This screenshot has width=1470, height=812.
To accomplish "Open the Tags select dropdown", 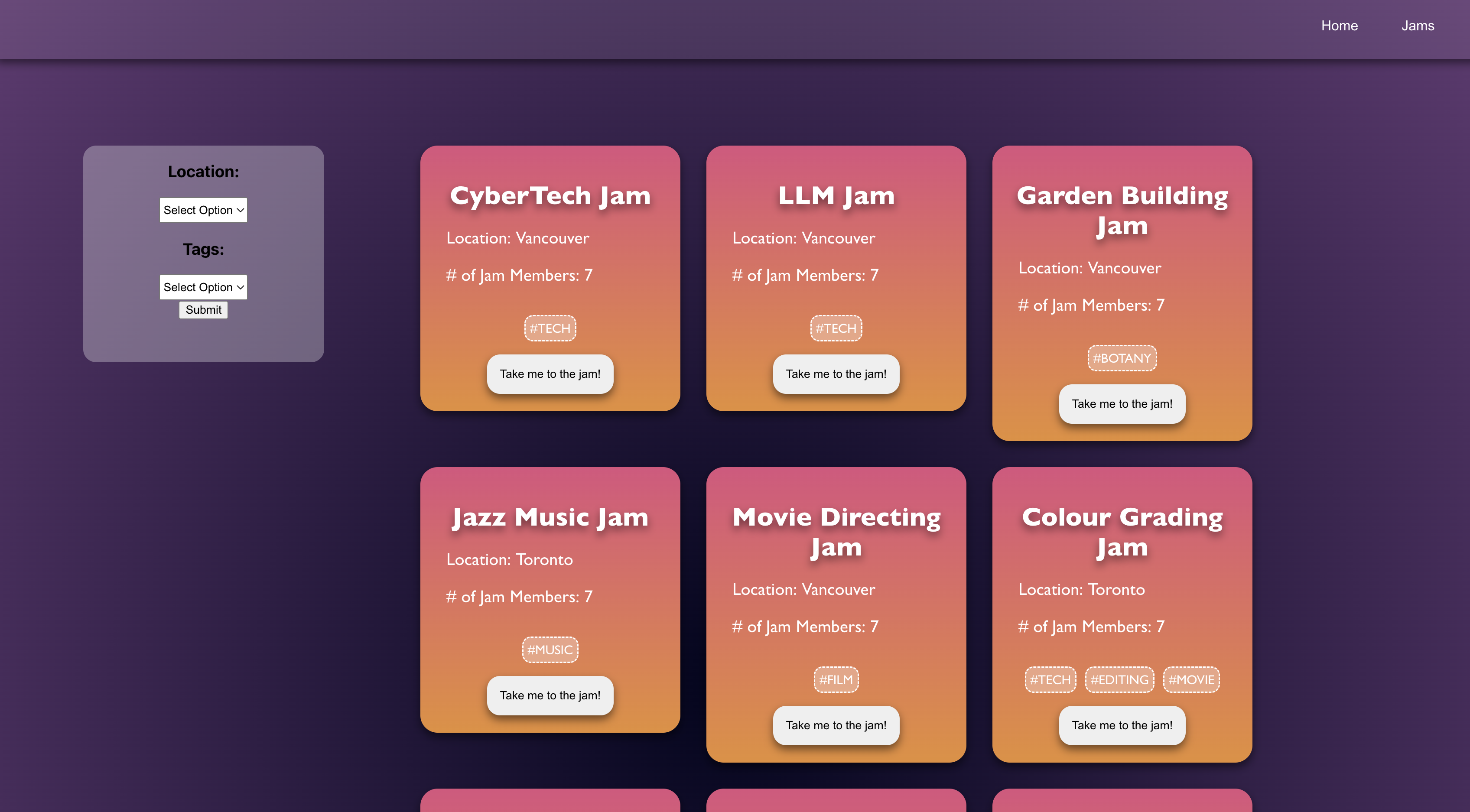I will pyautogui.click(x=203, y=287).
